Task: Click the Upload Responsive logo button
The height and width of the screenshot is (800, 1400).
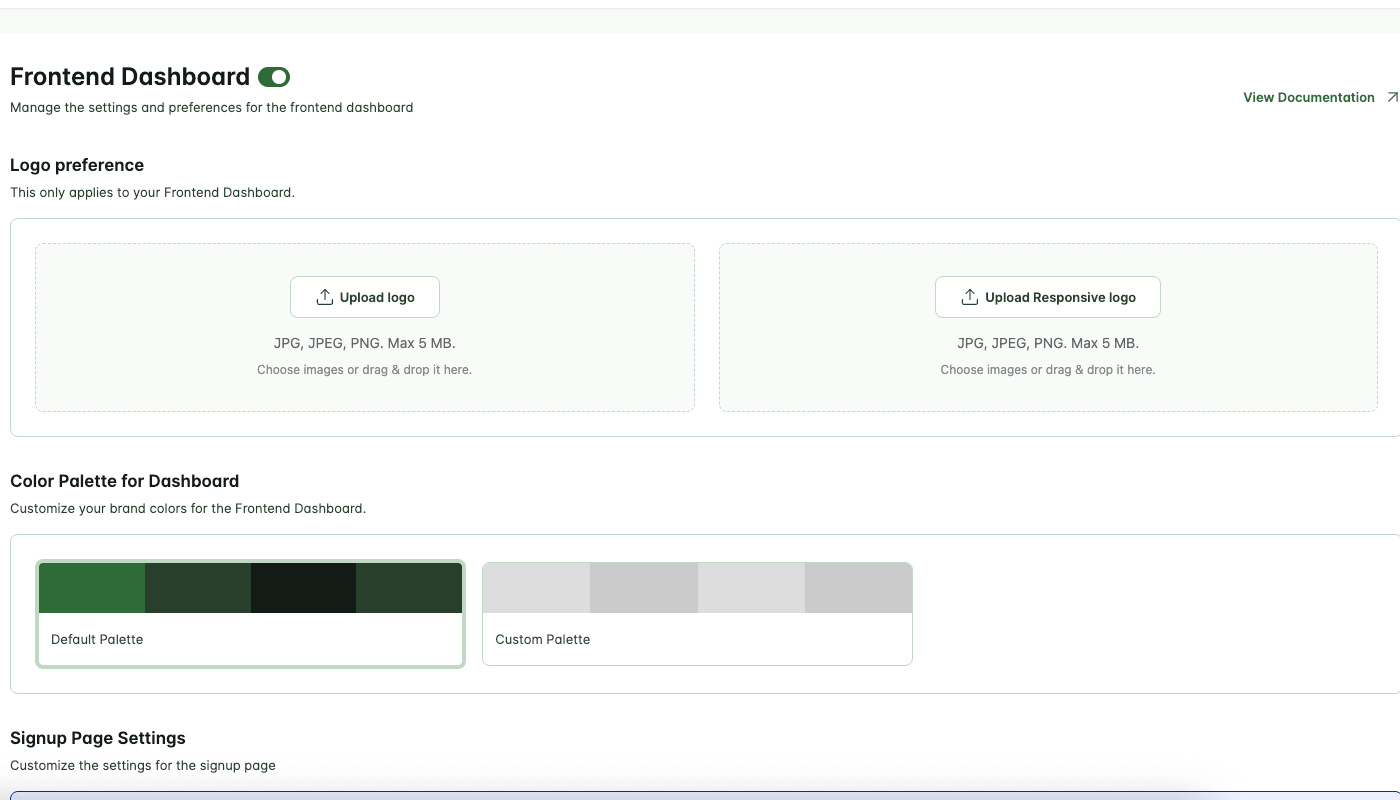Action: tap(1048, 297)
